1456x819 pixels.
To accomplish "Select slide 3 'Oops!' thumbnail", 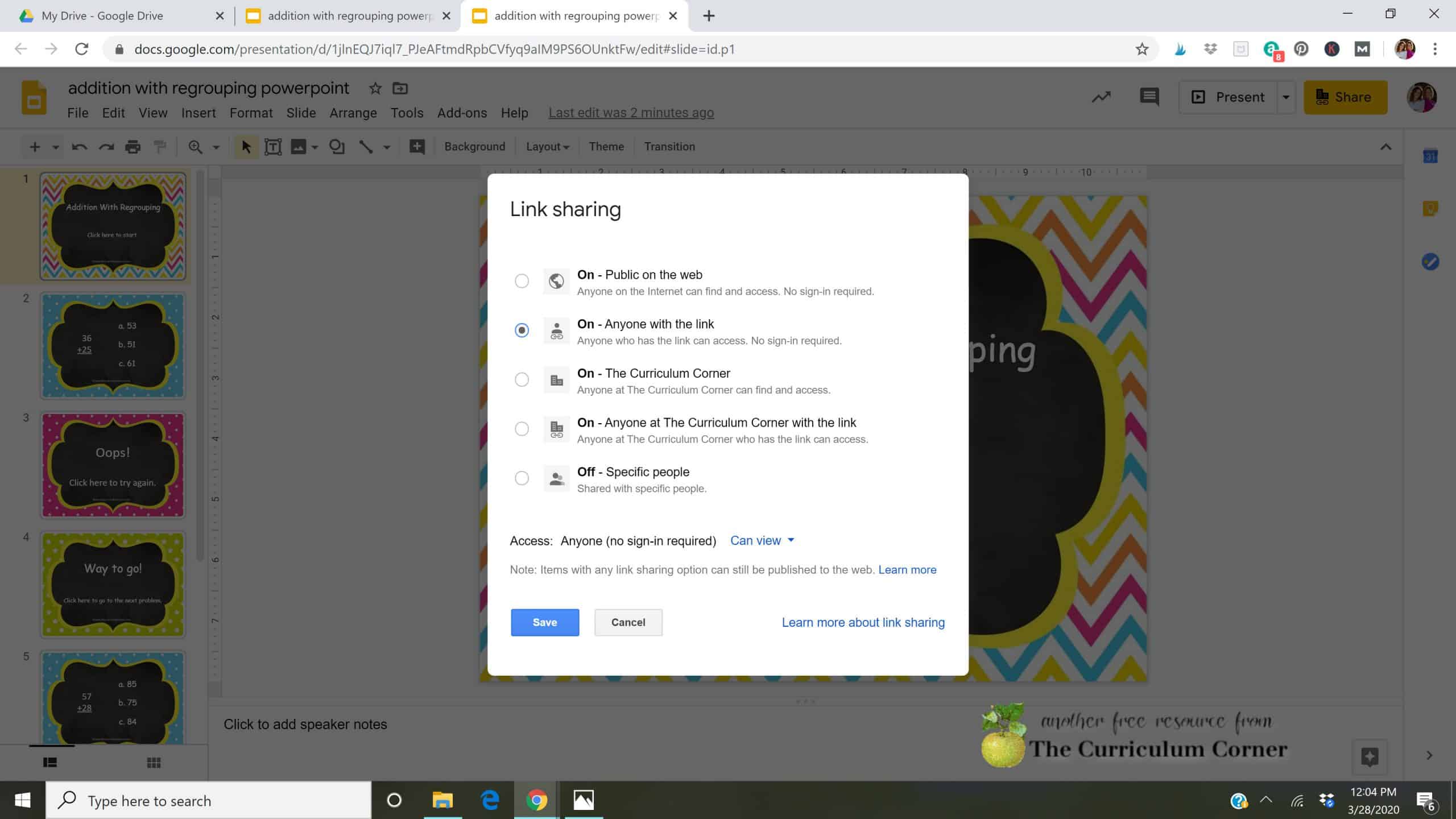I will [113, 465].
